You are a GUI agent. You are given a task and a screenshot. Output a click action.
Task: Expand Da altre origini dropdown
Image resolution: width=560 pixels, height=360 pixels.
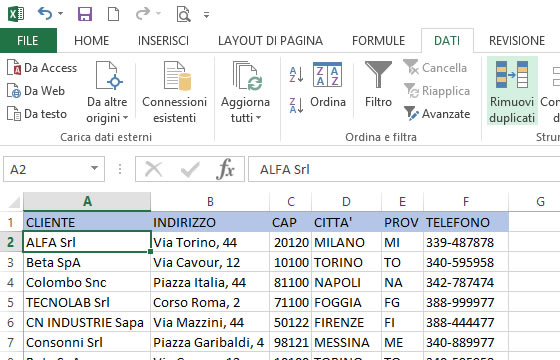point(107,92)
